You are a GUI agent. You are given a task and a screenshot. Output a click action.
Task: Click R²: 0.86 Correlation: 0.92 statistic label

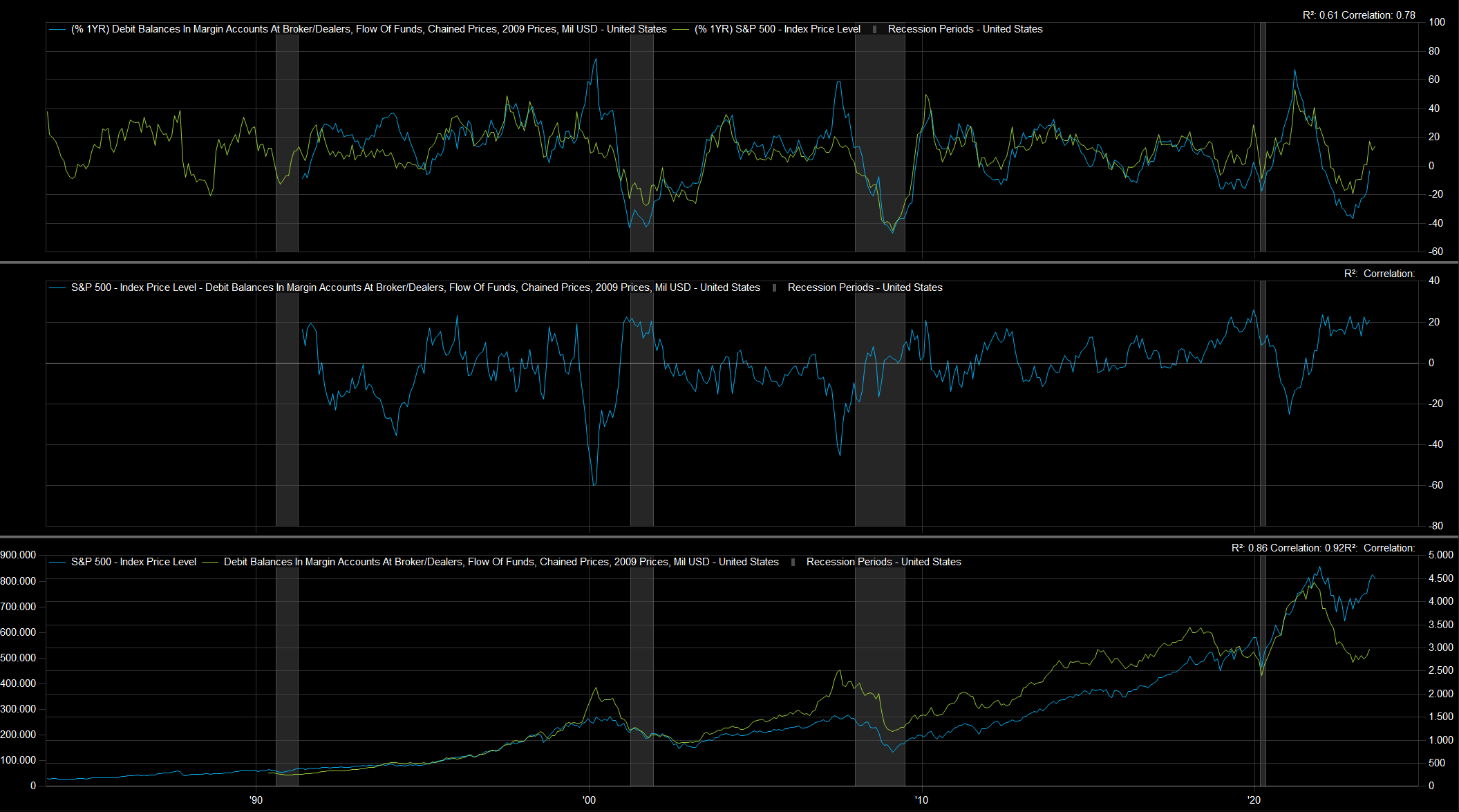pos(1286,548)
